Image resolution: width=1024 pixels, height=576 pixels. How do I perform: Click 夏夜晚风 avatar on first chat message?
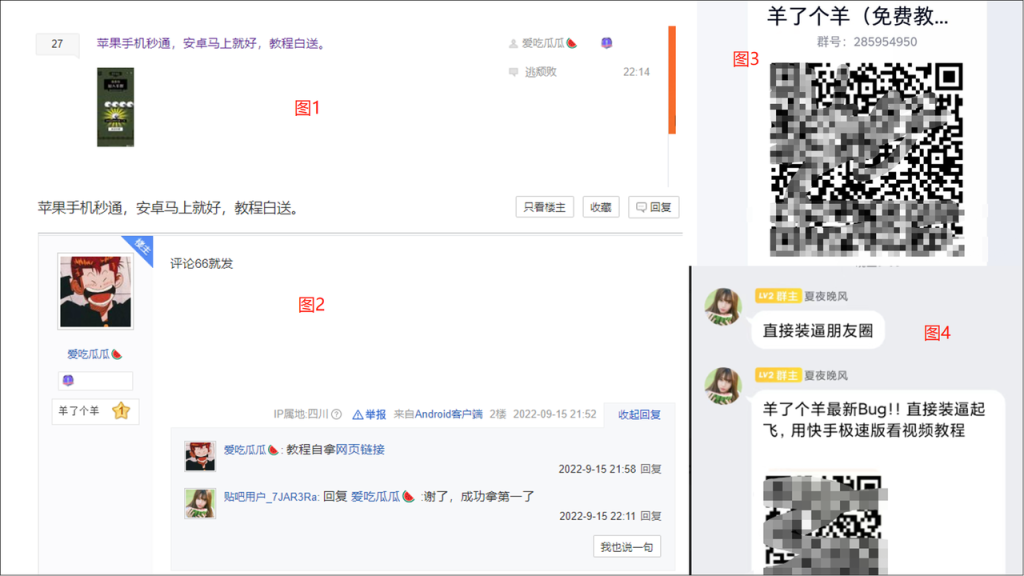(x=724, y=306)
